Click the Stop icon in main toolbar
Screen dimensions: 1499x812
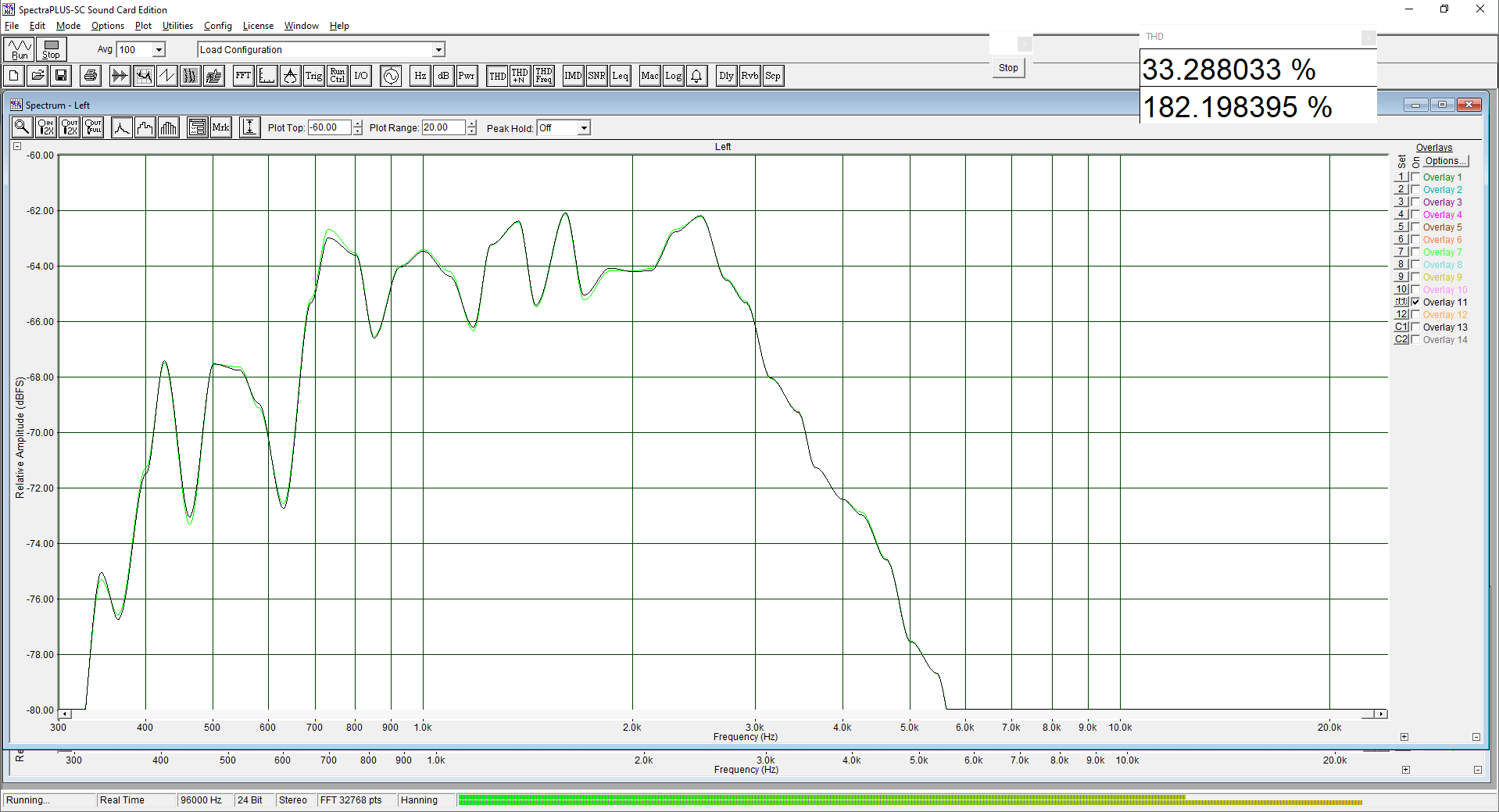tap(51, 49)
